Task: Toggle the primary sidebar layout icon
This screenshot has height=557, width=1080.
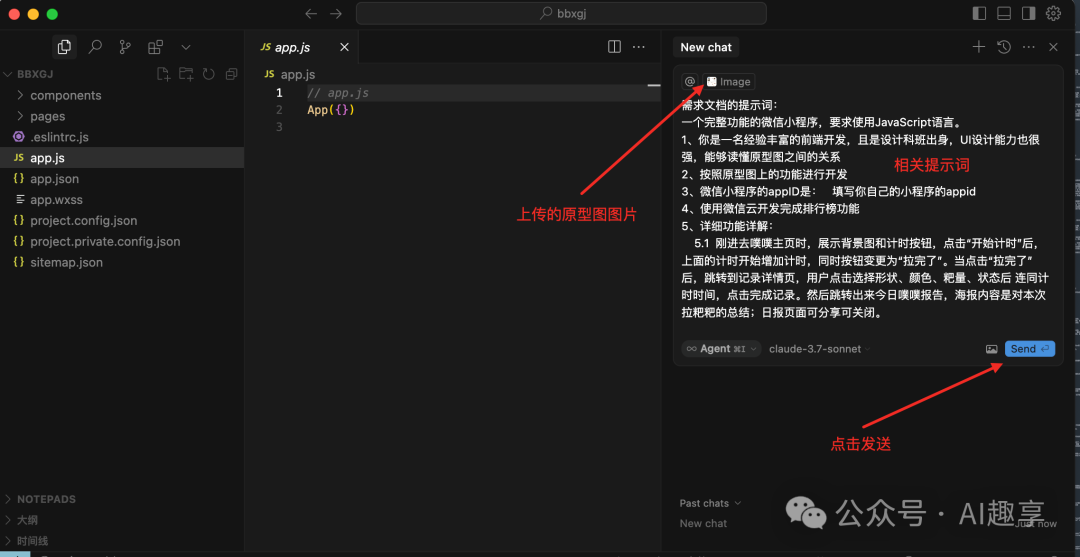Action: (x=979, y=13)
